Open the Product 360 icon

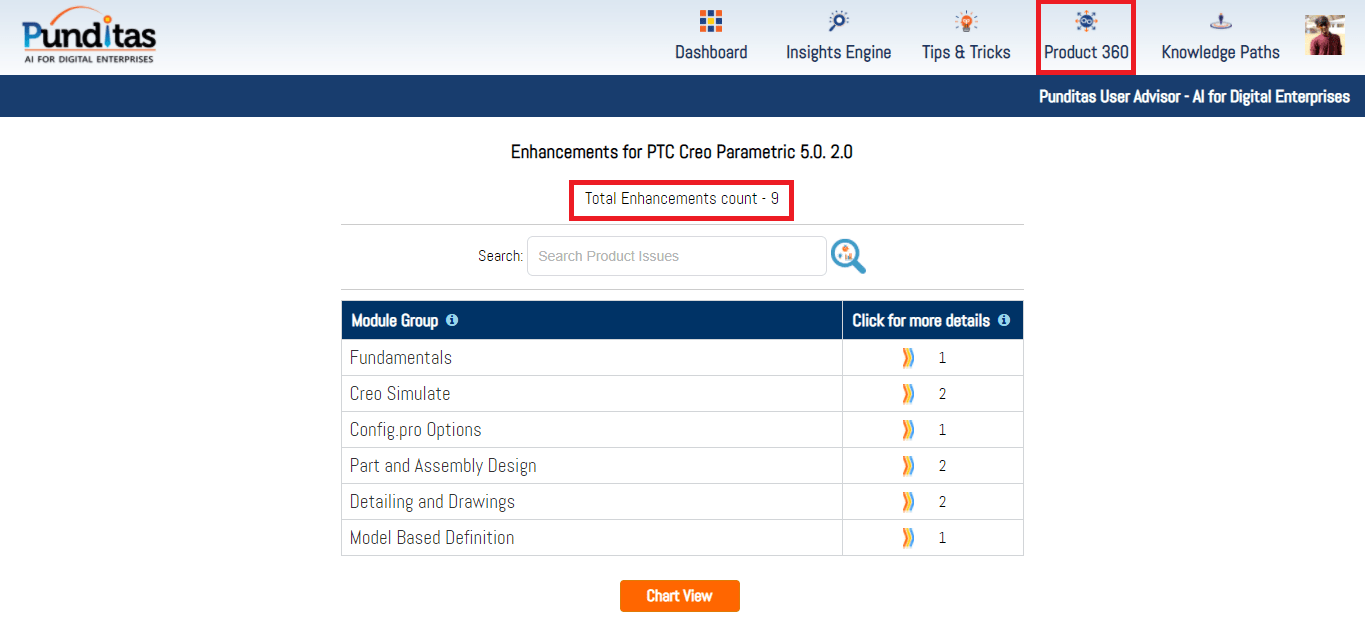click(1086, 21)
